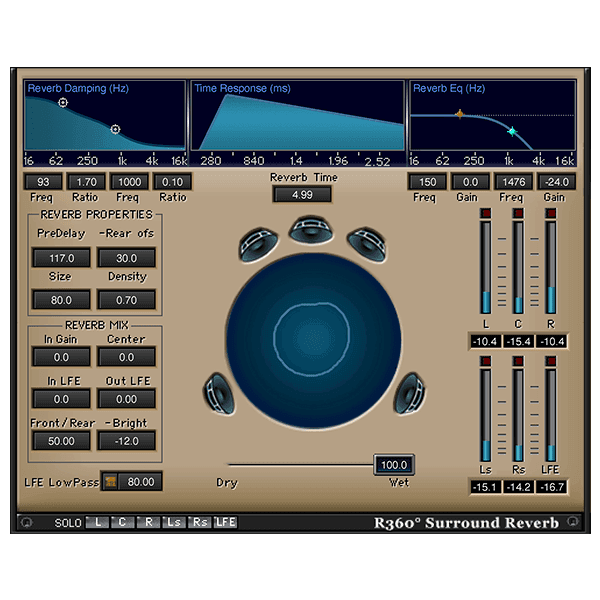Click the Rs peak readout -14.2
This screenshot has height=600, width=600.
[518, 487]
